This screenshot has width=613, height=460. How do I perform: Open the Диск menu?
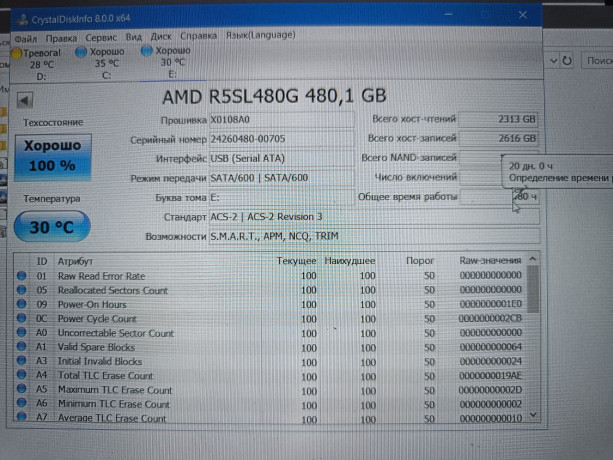tap(161, 36)
